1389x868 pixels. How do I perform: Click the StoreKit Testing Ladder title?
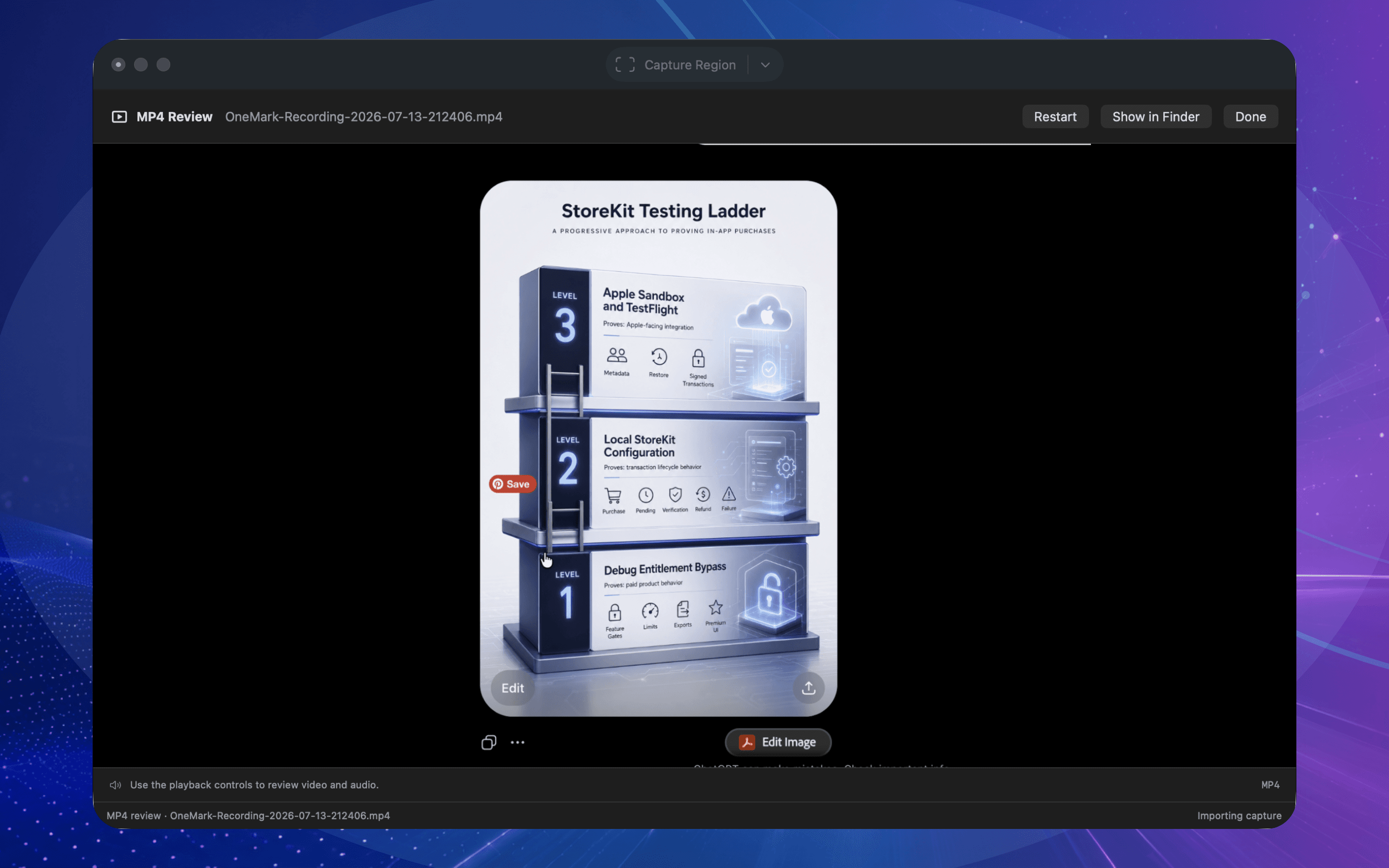pos(663,211)
